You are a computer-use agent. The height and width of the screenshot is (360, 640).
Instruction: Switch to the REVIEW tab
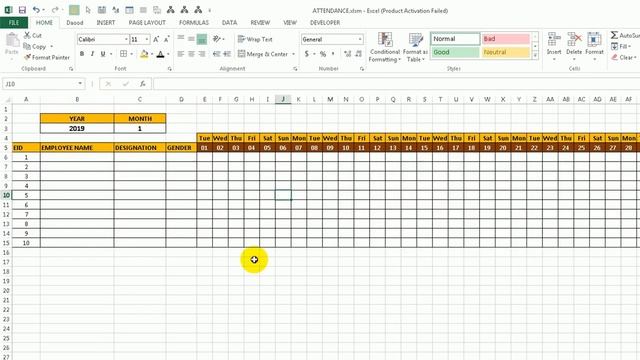tap(260, 23)
